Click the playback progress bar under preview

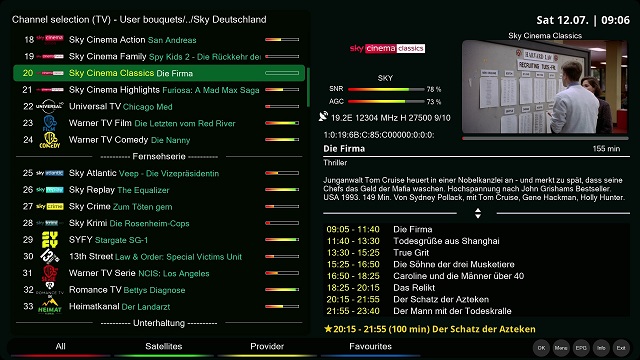[545, 138]
